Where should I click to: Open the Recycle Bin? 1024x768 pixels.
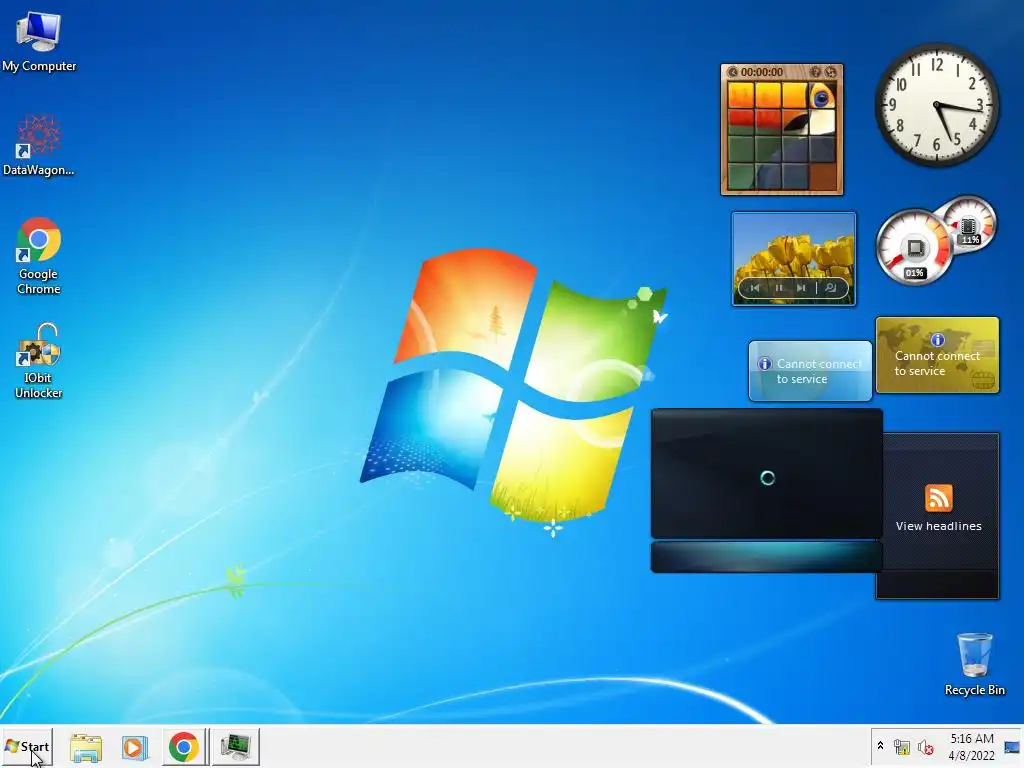pyautogui.click(x=974, y=664)
